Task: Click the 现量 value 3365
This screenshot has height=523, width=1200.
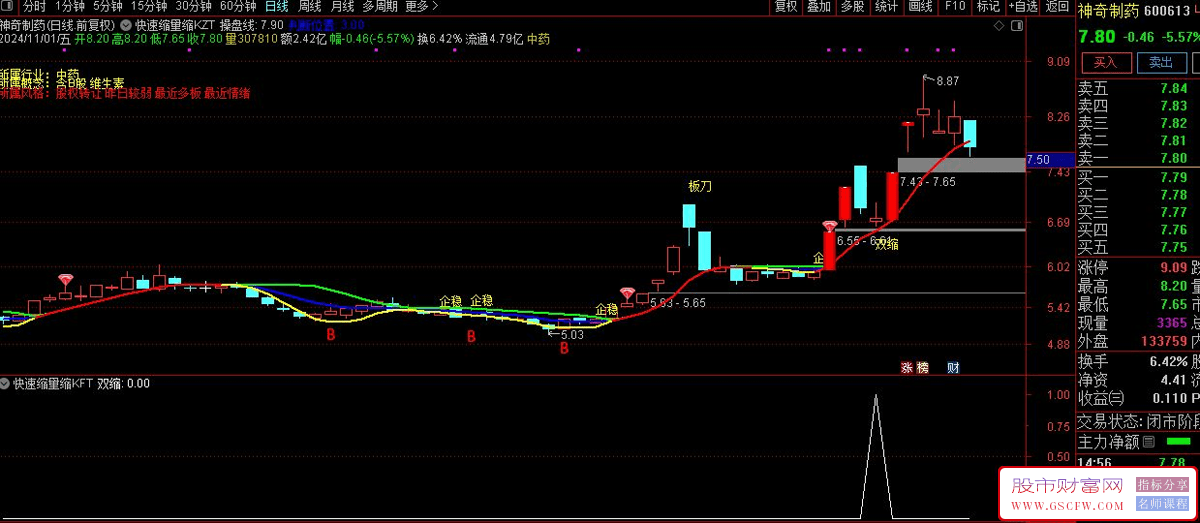Action: [x=1171, y=323]
